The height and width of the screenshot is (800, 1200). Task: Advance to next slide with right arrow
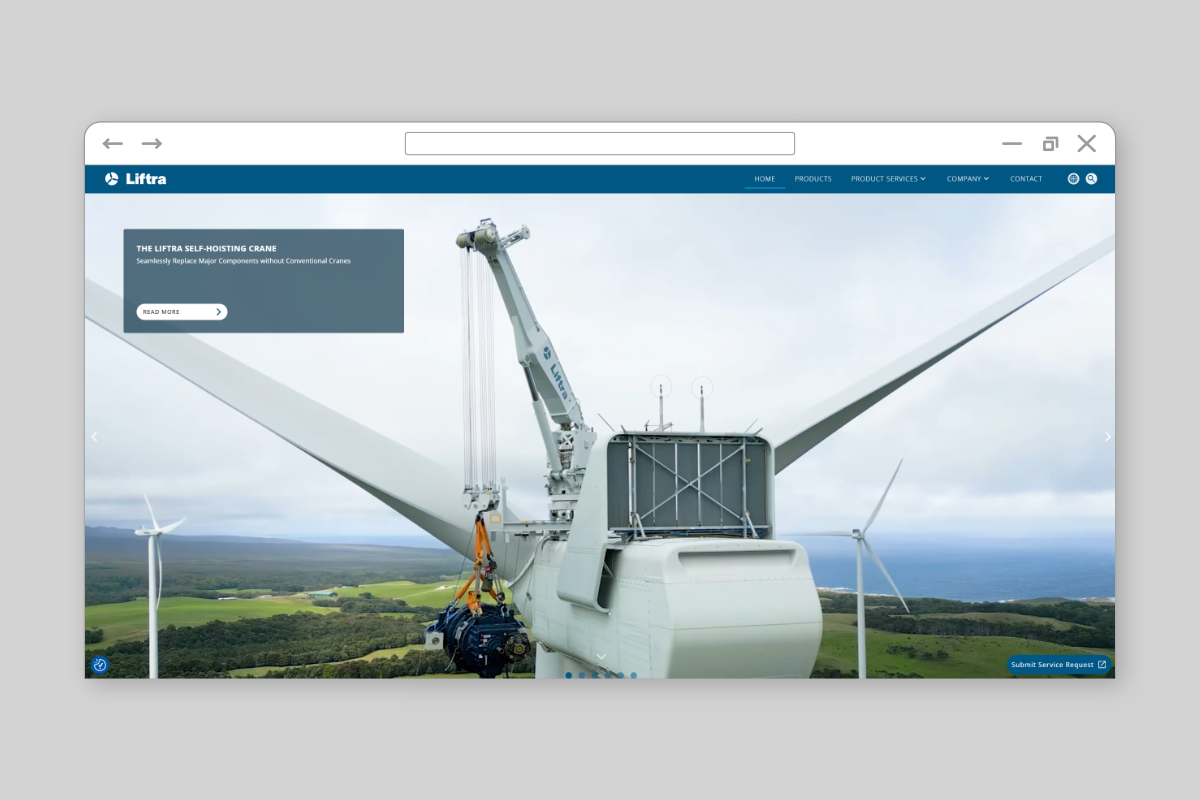[x=1107, y=437]
